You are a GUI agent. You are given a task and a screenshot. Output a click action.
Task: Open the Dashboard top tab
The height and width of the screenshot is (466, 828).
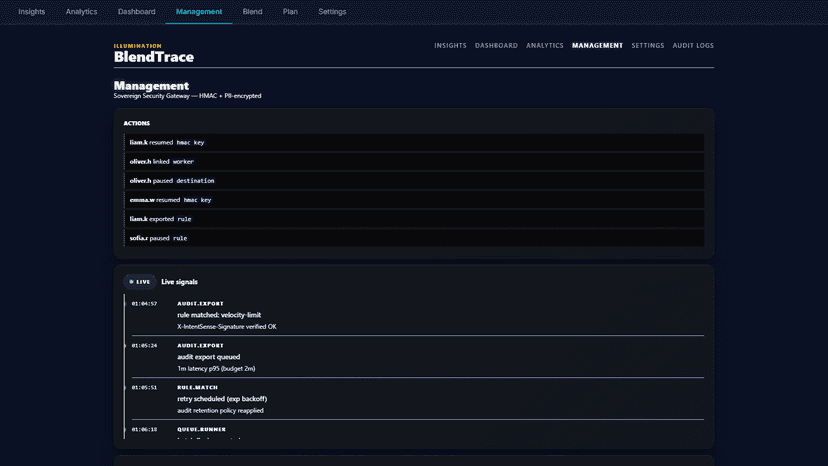(137, 12)
